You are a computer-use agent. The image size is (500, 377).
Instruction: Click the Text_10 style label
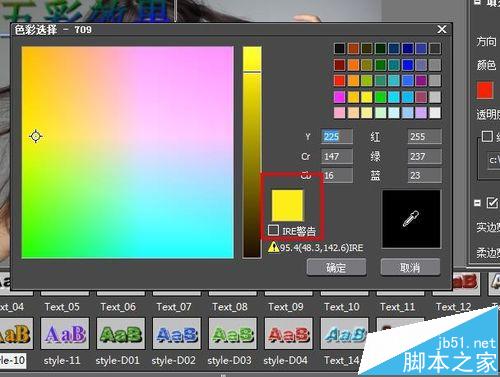click(x=342, y=307)
